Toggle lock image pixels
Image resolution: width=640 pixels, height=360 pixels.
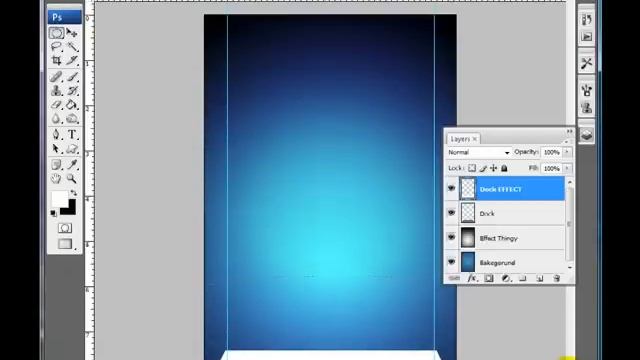(483, 168)
